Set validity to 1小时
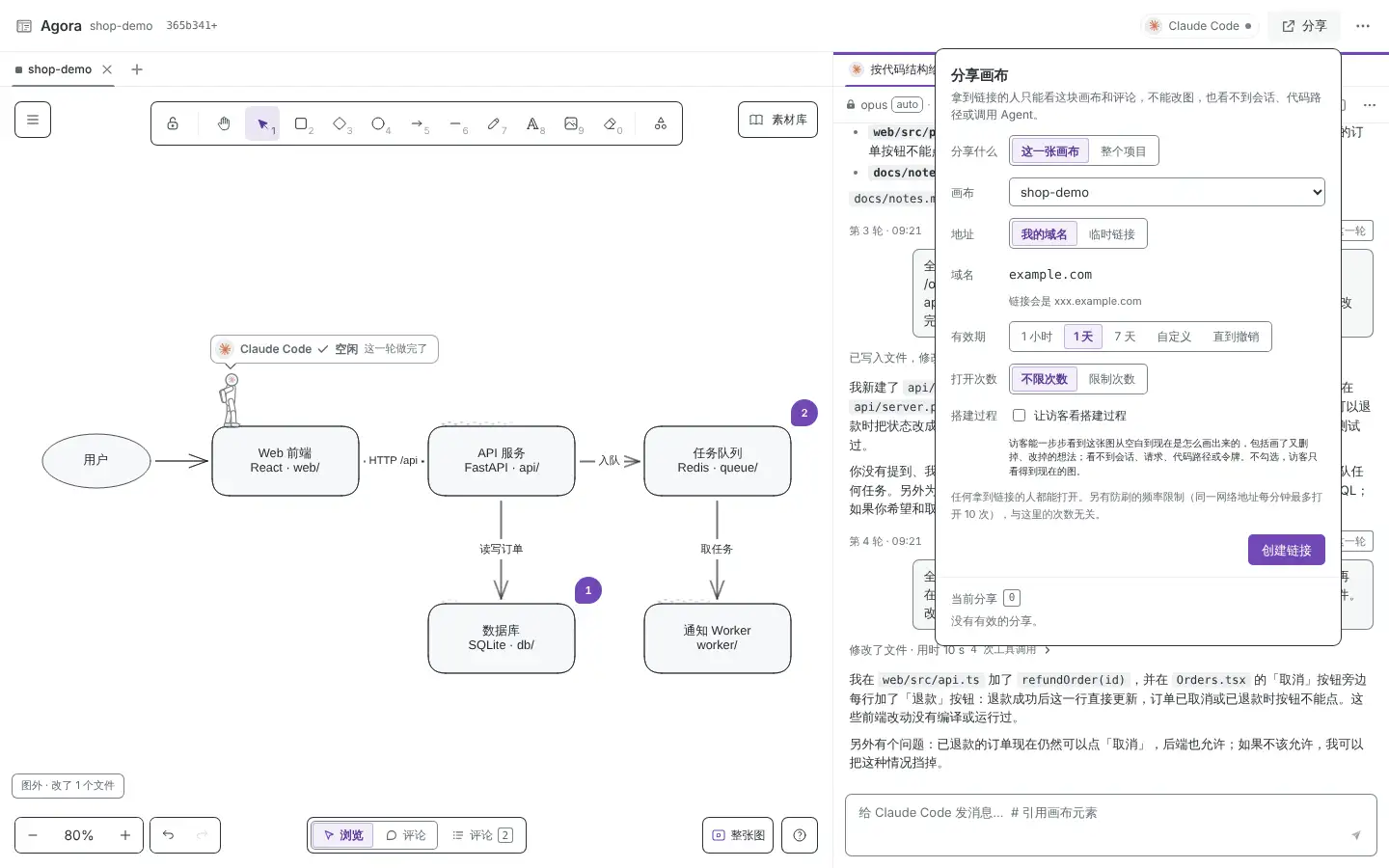 point(1037,337)
